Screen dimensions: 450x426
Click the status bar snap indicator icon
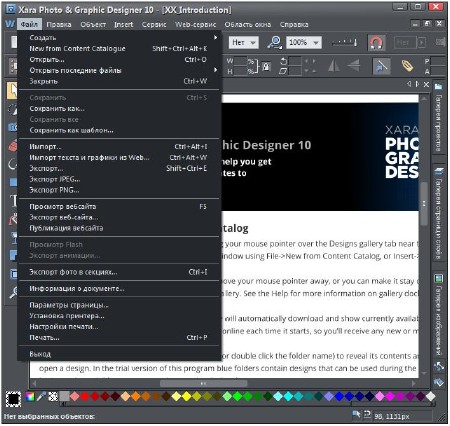click(x=367, y=414)
